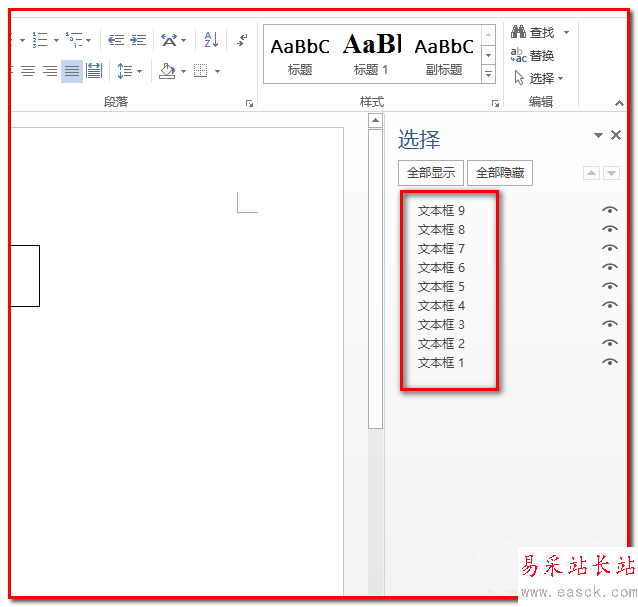Select 文本框 1 in the list
The image size is (638, 607).
point(441,362)
